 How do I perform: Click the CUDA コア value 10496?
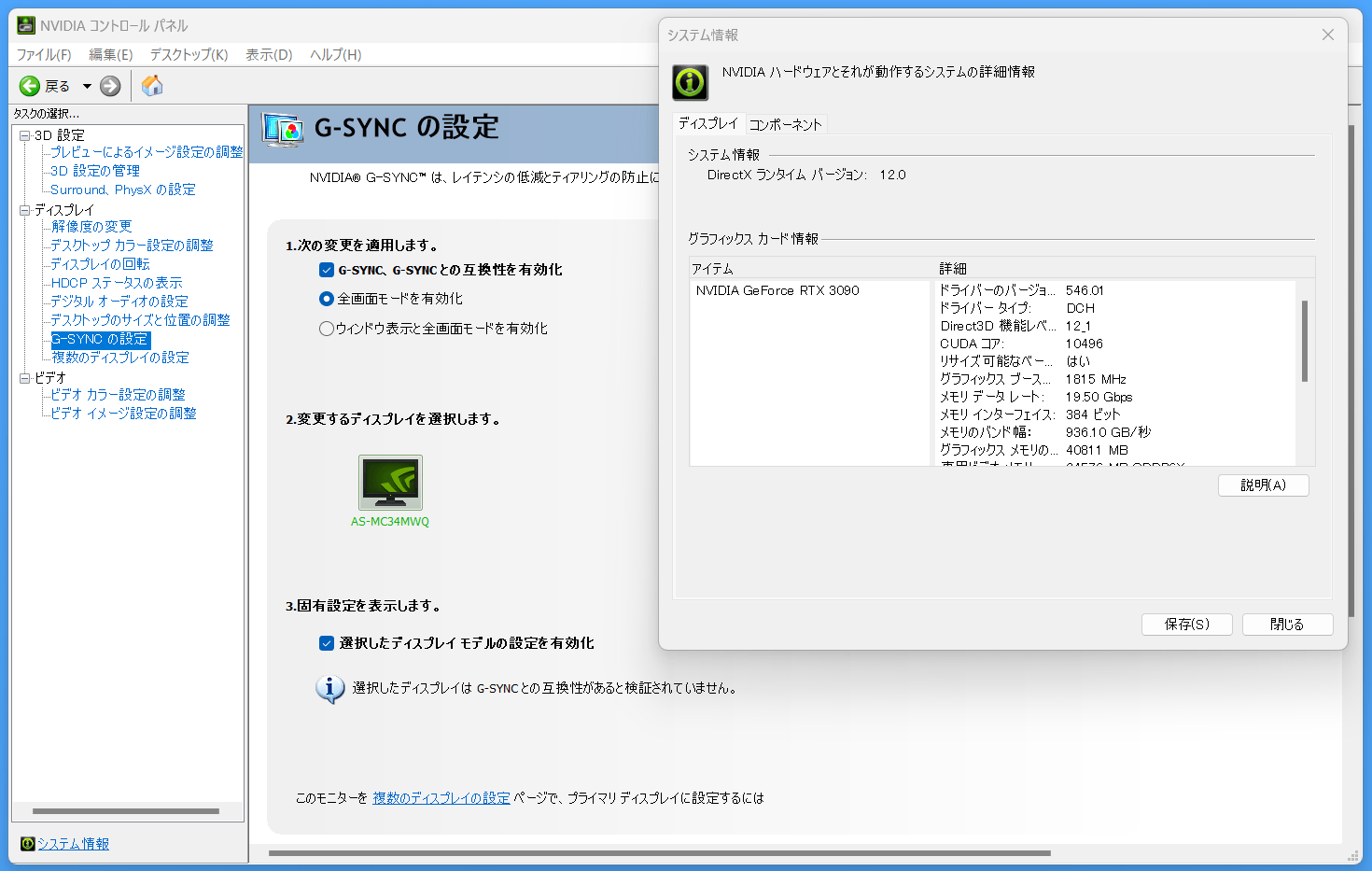click(x=1085, y=344)
